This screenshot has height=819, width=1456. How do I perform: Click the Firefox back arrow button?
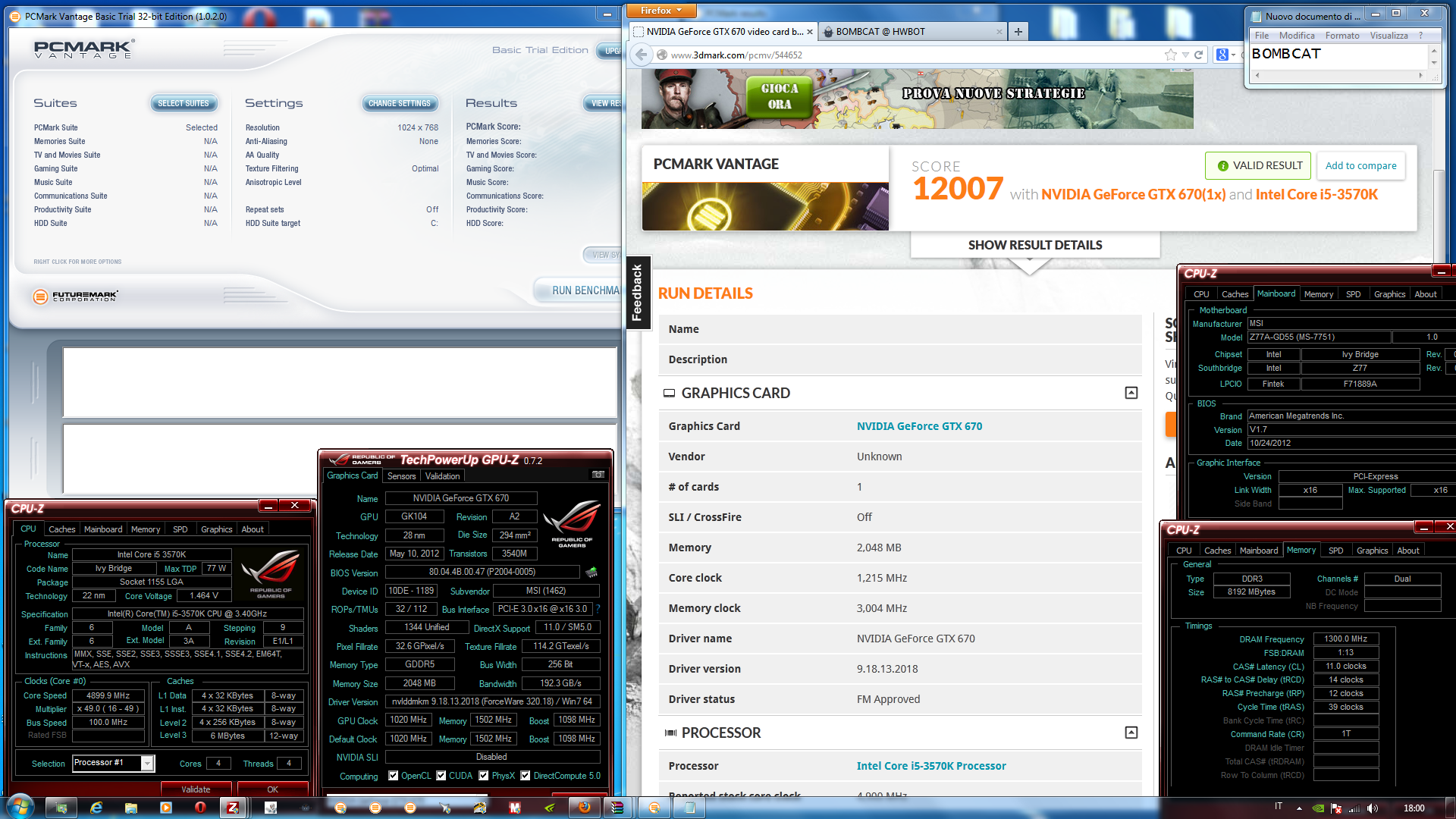(642, 55)
